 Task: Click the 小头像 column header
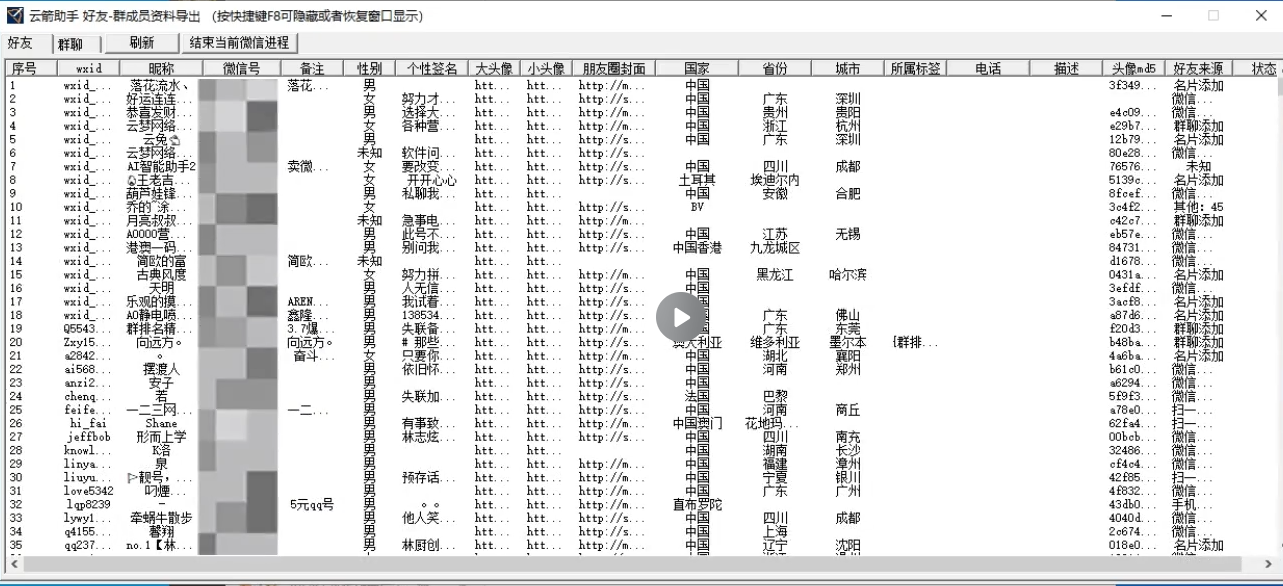pyautogui.click(x=546, y=68)
